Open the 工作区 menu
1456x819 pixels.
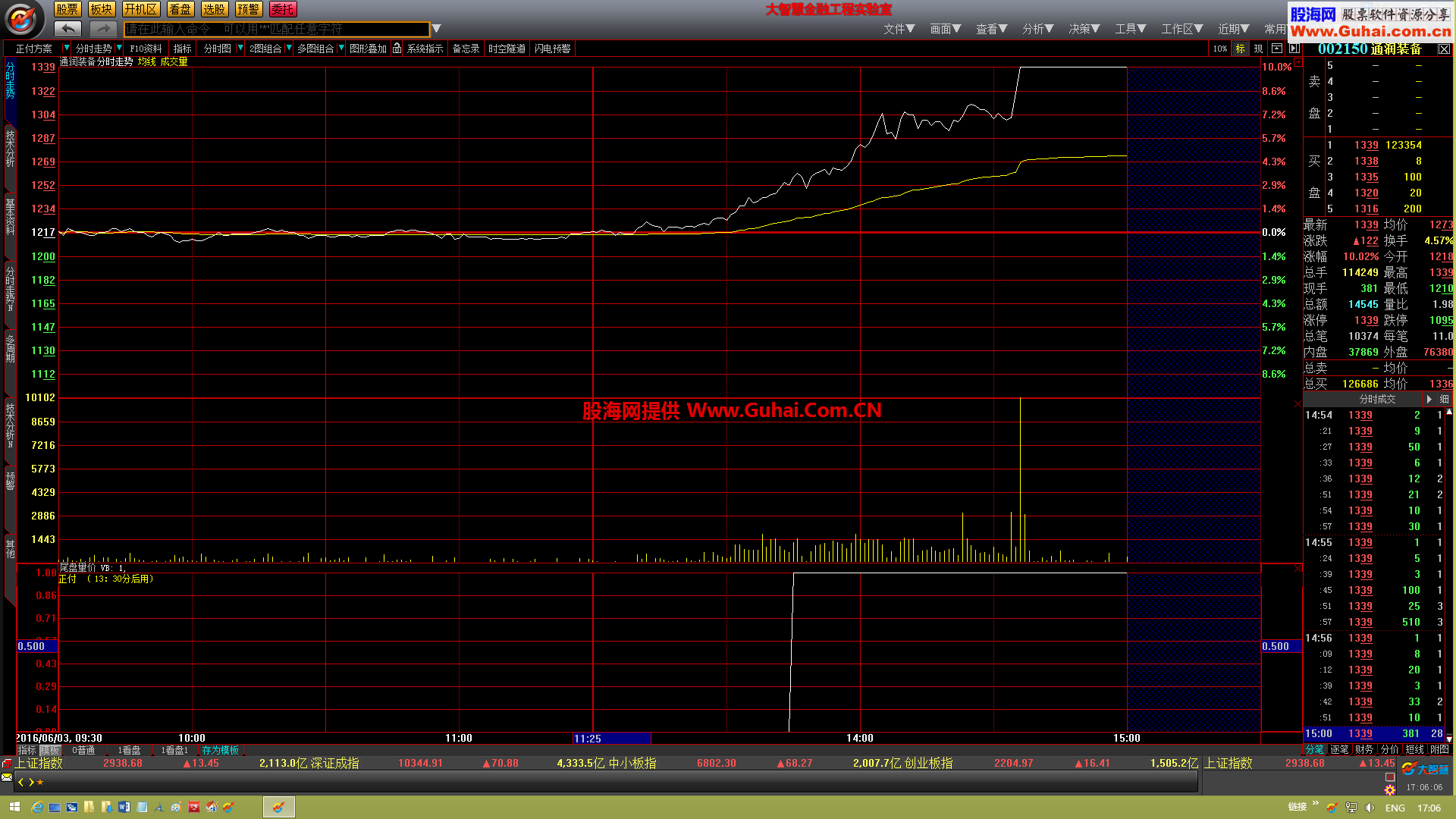tap(1182, 29)
